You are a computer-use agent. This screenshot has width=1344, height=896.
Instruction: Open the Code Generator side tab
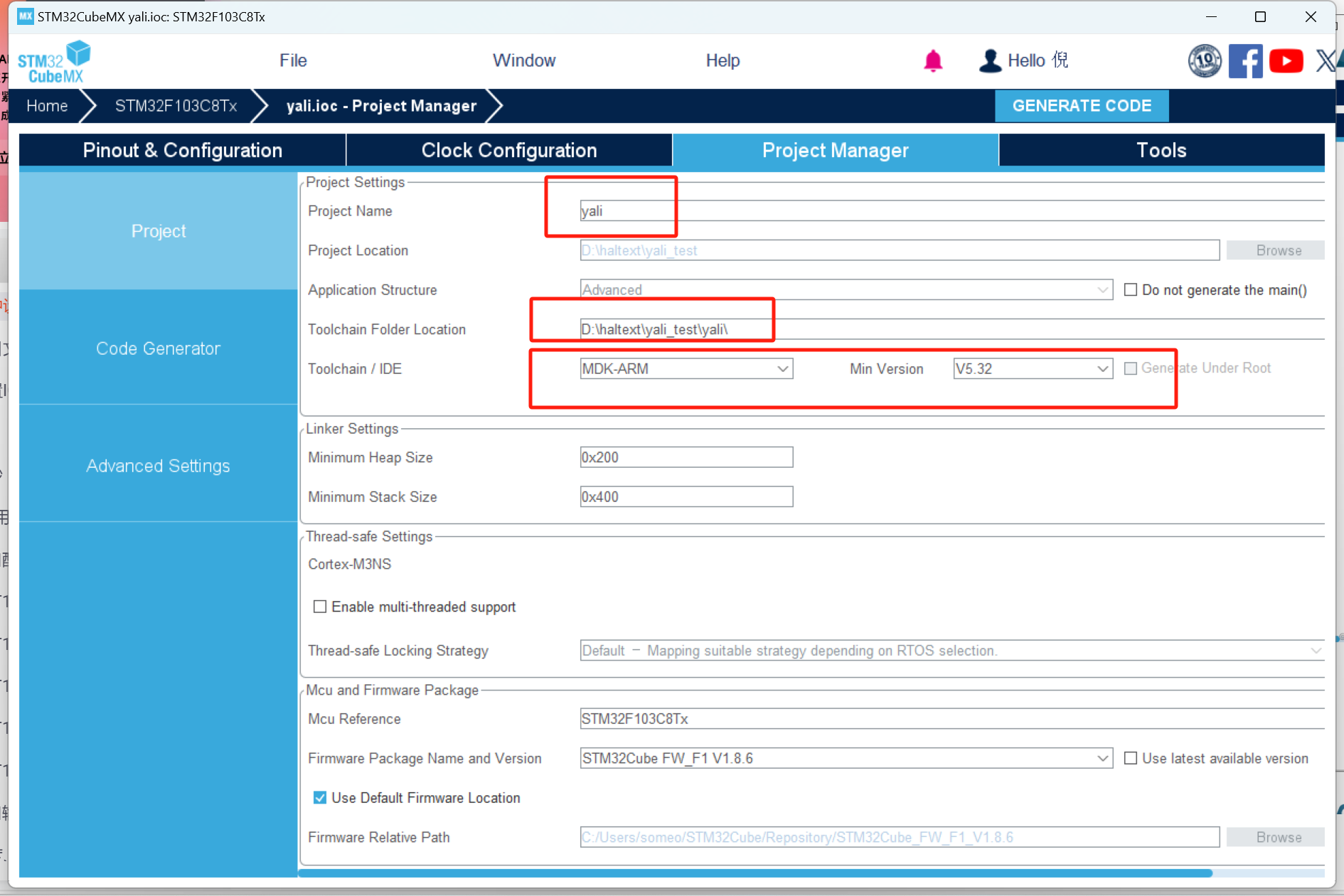pos(159,348)
